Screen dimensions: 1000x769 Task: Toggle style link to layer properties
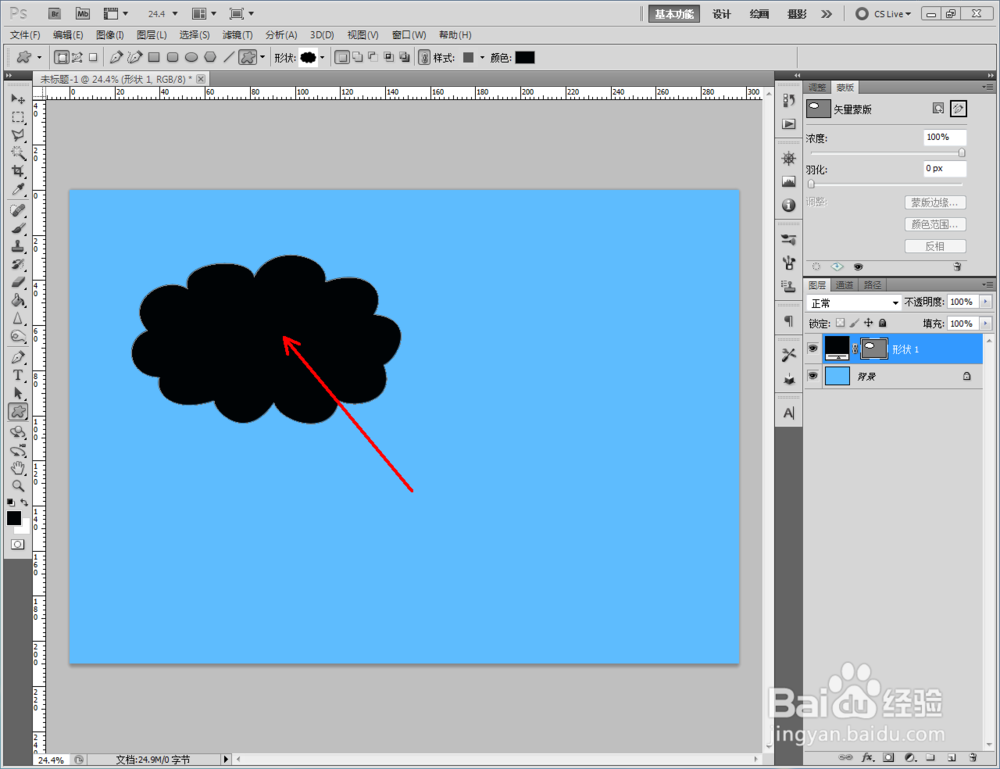pos(424,57)
